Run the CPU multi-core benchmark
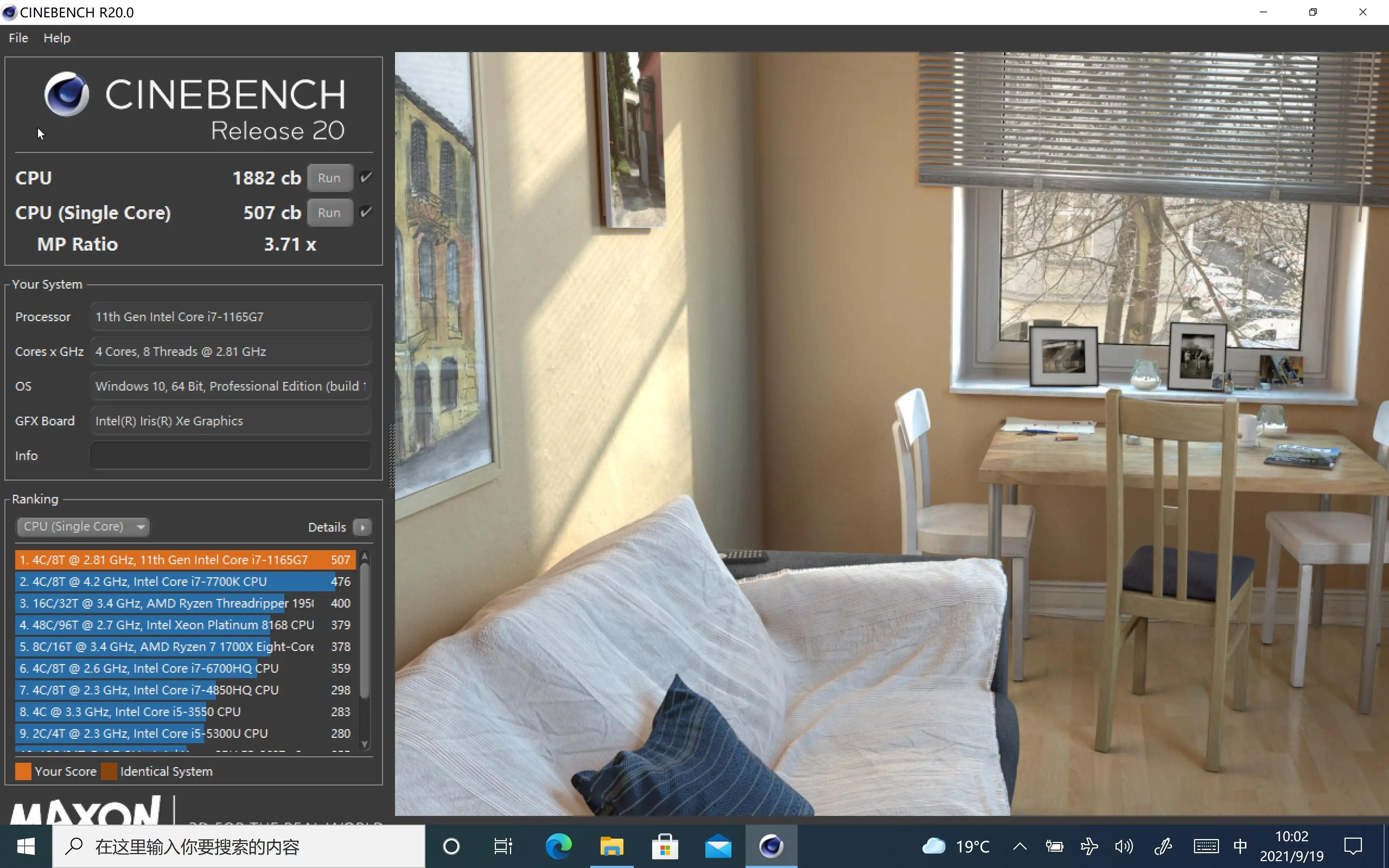The width and height of the screenshot is (1389, 868). (330, 178)
